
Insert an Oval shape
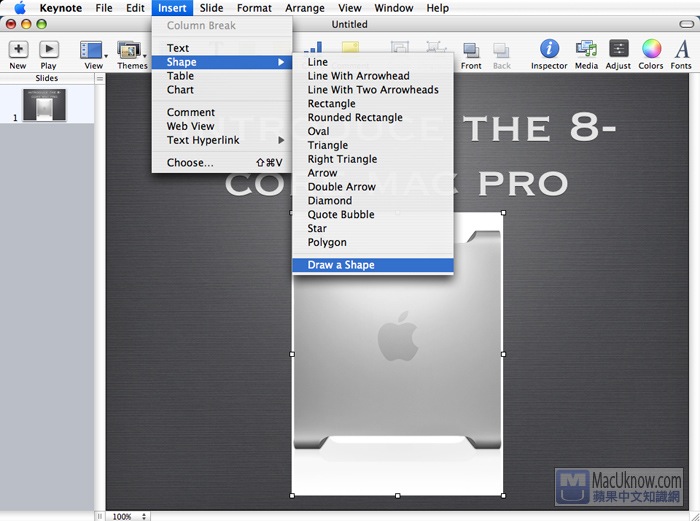coord(373,131)
